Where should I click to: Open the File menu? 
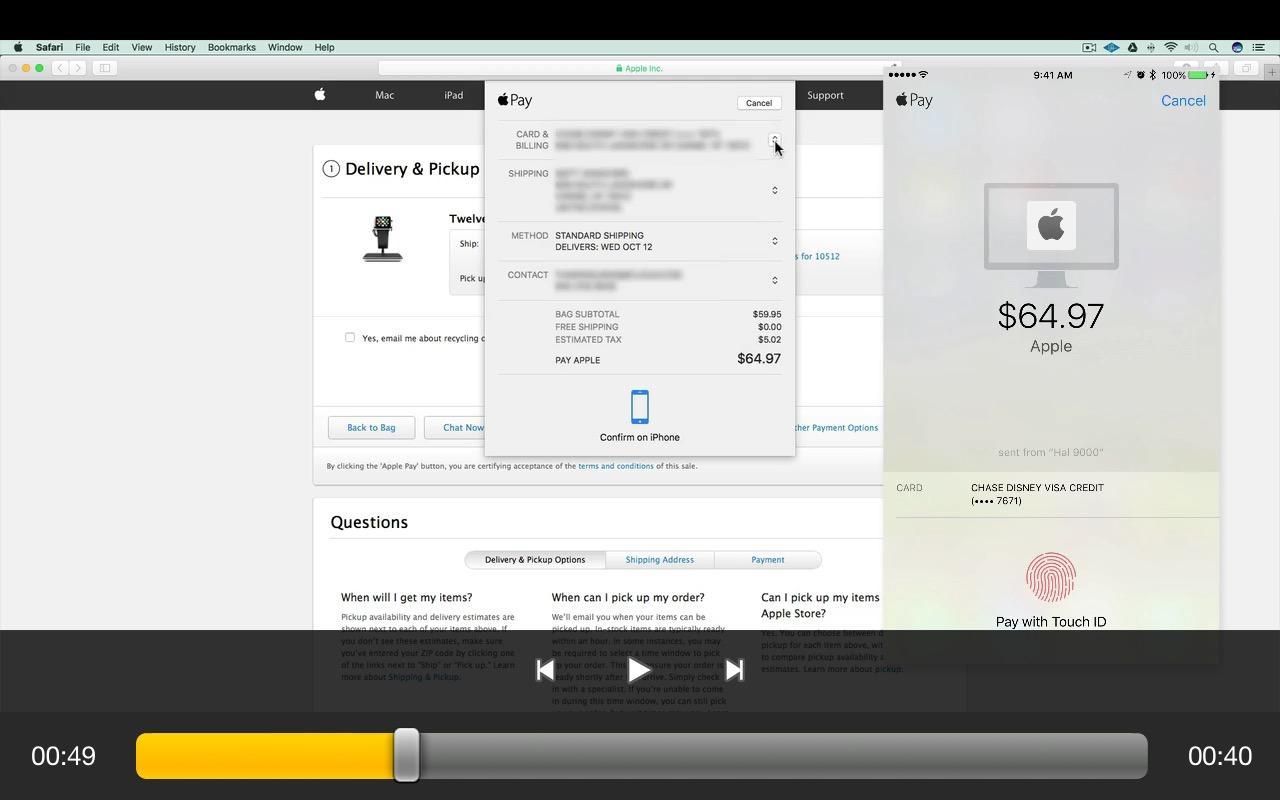pos(83,47)
